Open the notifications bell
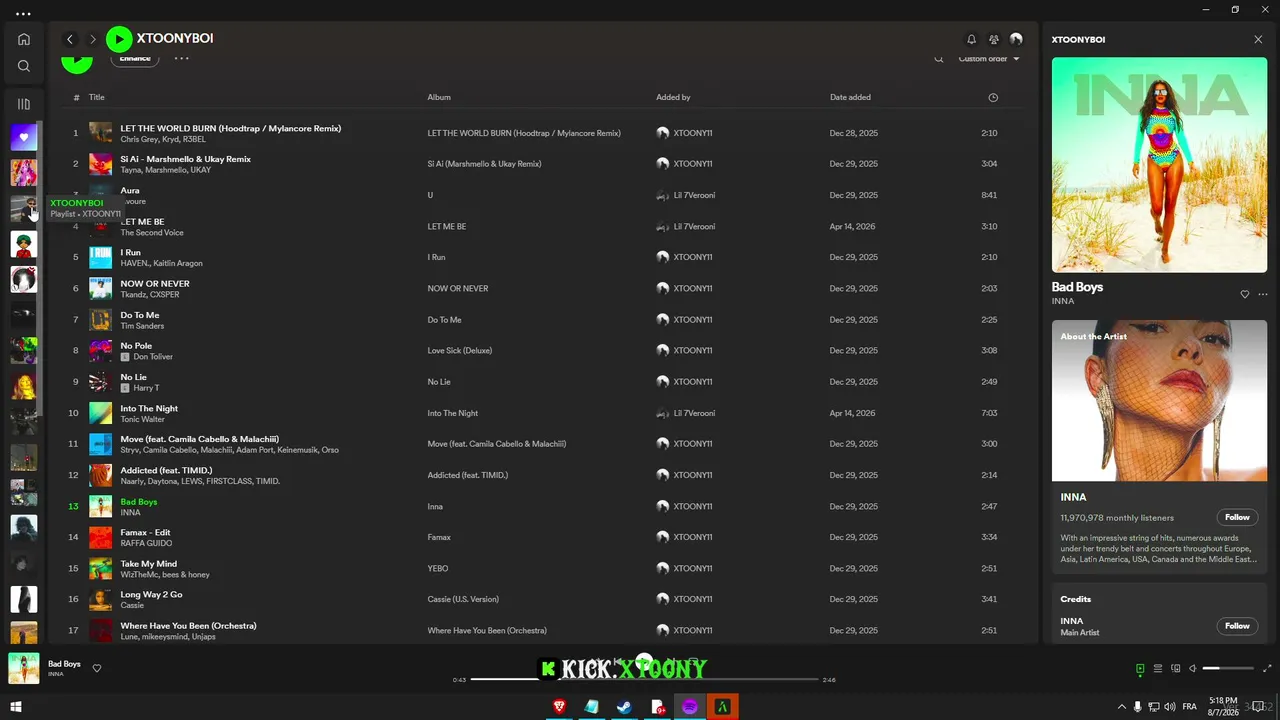 [x=971, y=39]
